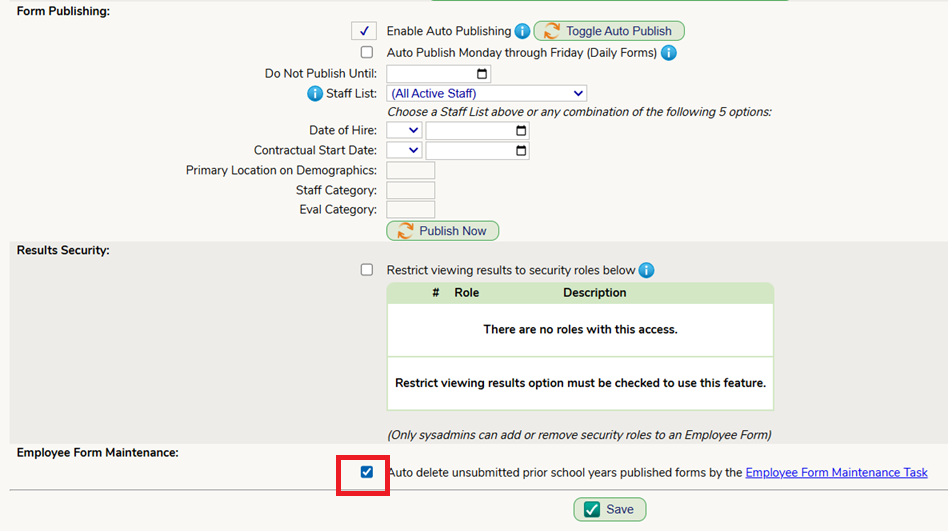This screenshot has width=948, height=531.
Task: Uncheck Auto delete unsubmitted prior school years forms
Action: pyautogui.click(x=367, y=472)
